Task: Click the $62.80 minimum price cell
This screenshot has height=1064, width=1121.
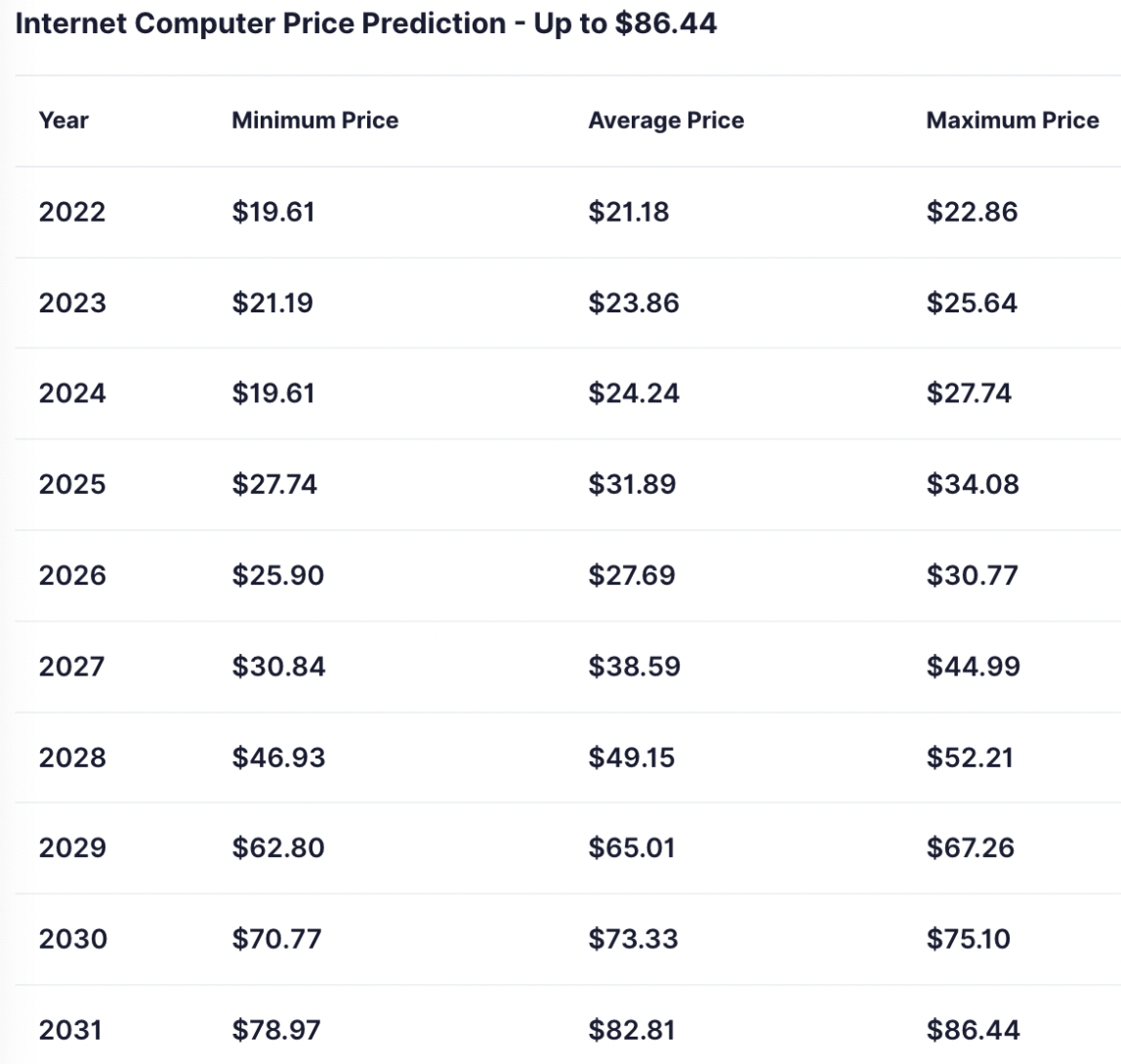Action: (277, 847)
